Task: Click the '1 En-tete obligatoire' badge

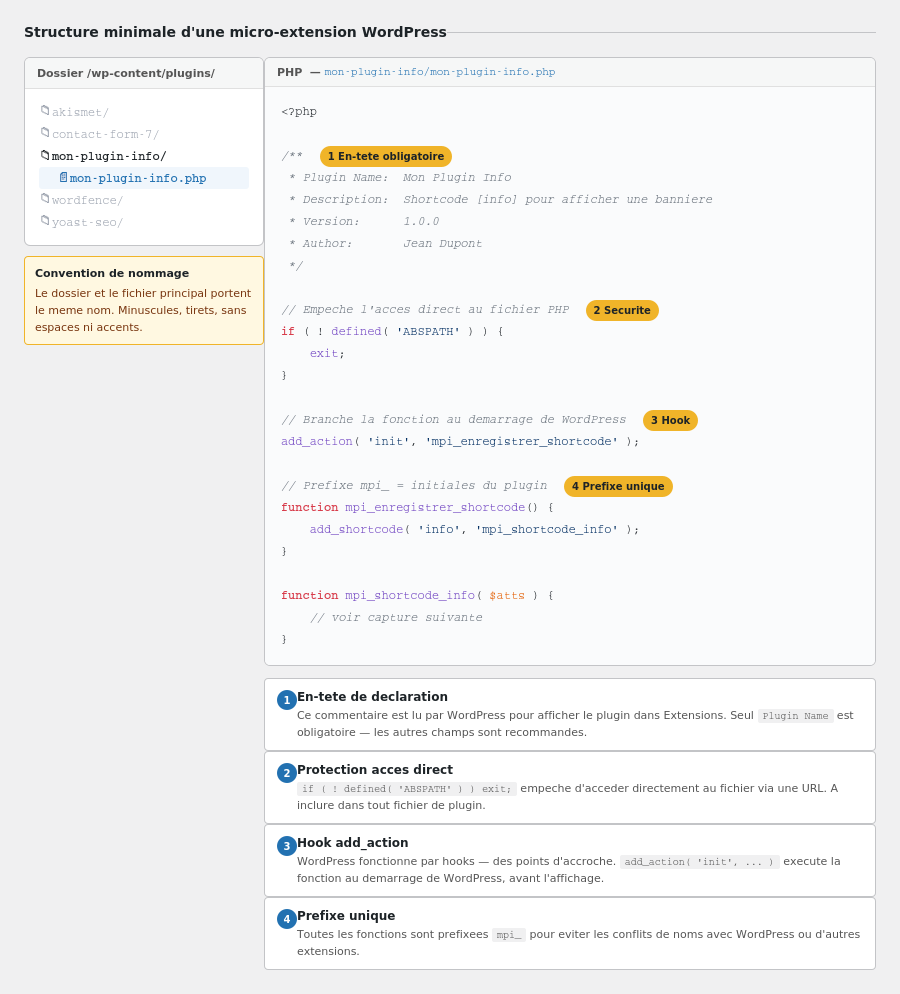Action: tap(386, 156)
